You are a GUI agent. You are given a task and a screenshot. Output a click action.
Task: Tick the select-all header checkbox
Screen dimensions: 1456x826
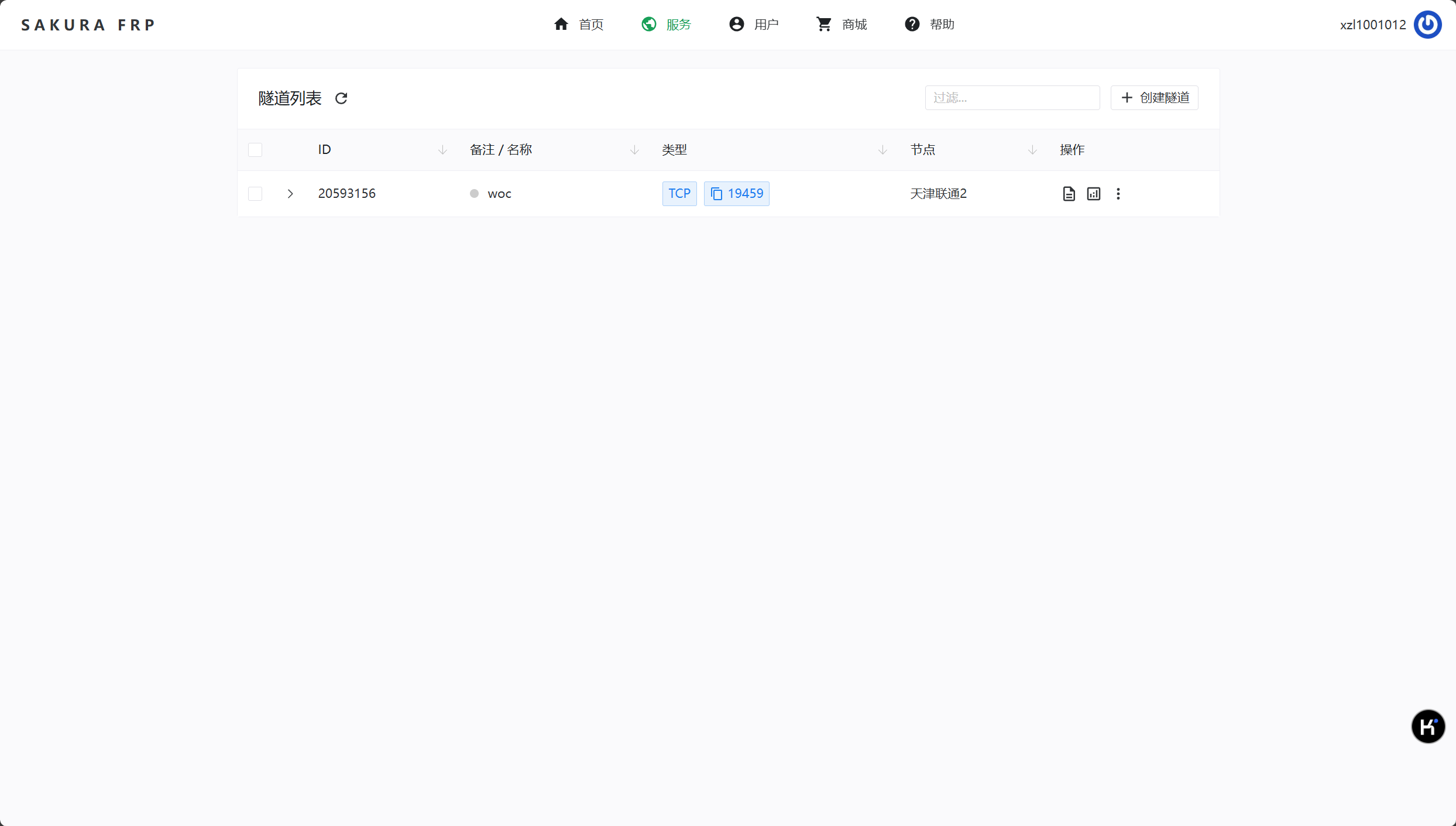pyautogui.click(x=255, y=150)
